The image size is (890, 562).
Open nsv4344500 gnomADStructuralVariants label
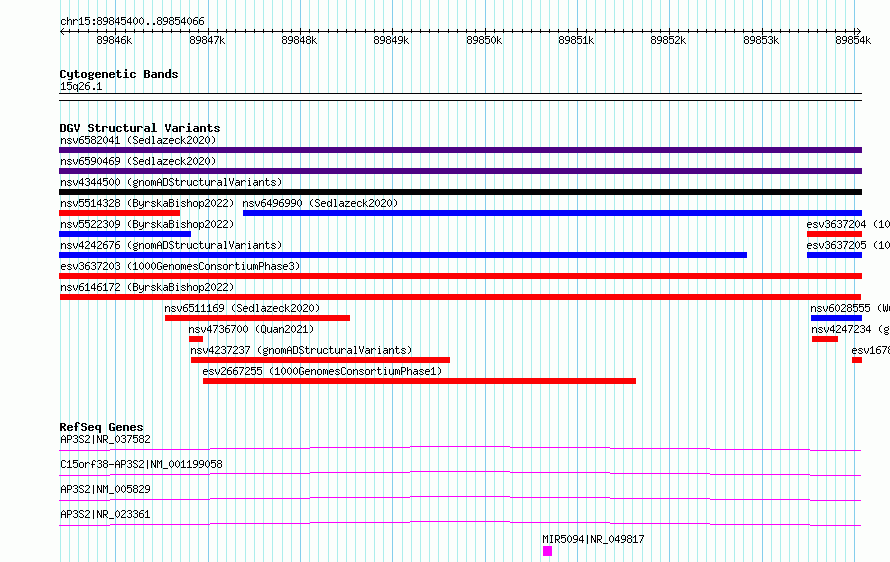click(171, 182)
